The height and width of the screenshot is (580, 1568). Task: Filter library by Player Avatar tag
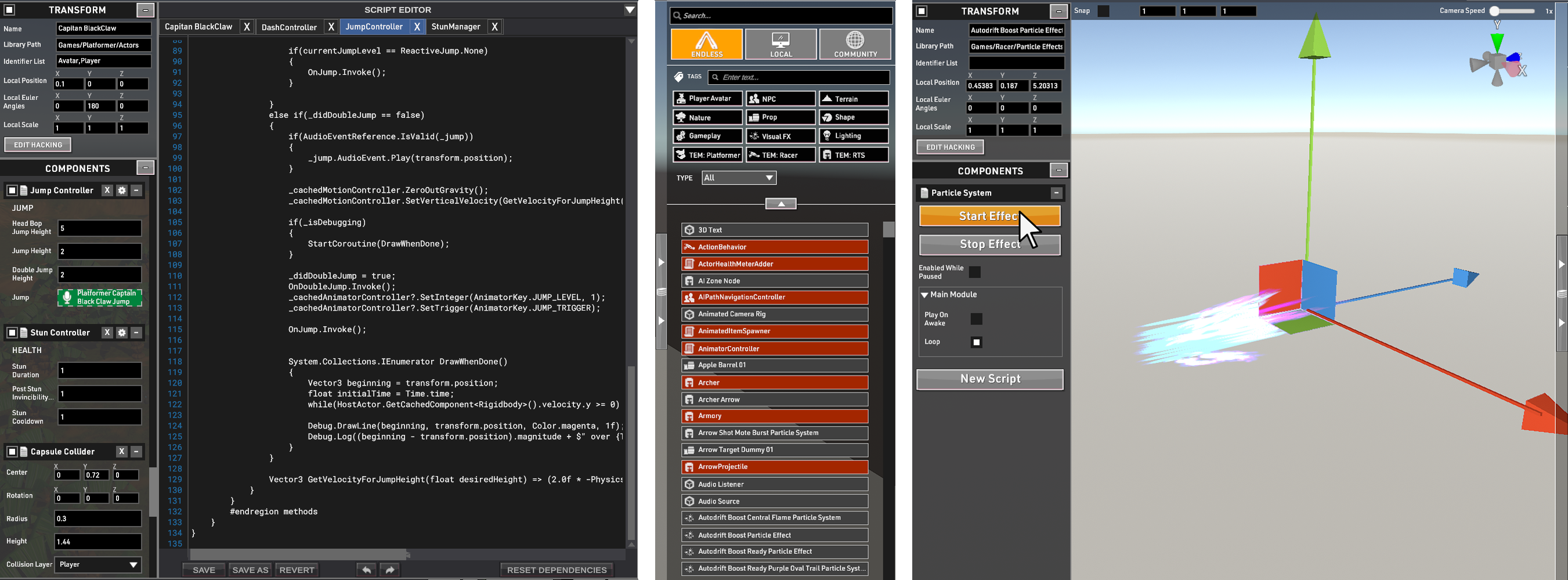point(707,99)
